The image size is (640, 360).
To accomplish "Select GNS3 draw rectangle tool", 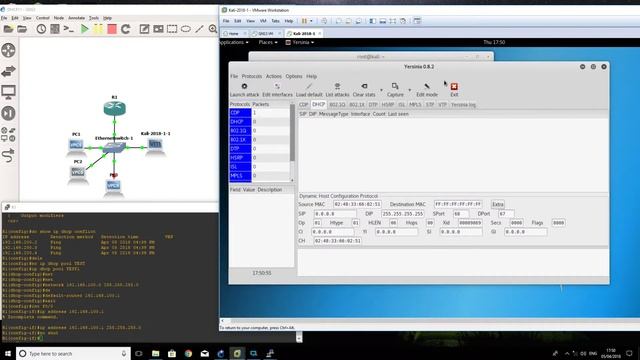I will click(172, 29).
